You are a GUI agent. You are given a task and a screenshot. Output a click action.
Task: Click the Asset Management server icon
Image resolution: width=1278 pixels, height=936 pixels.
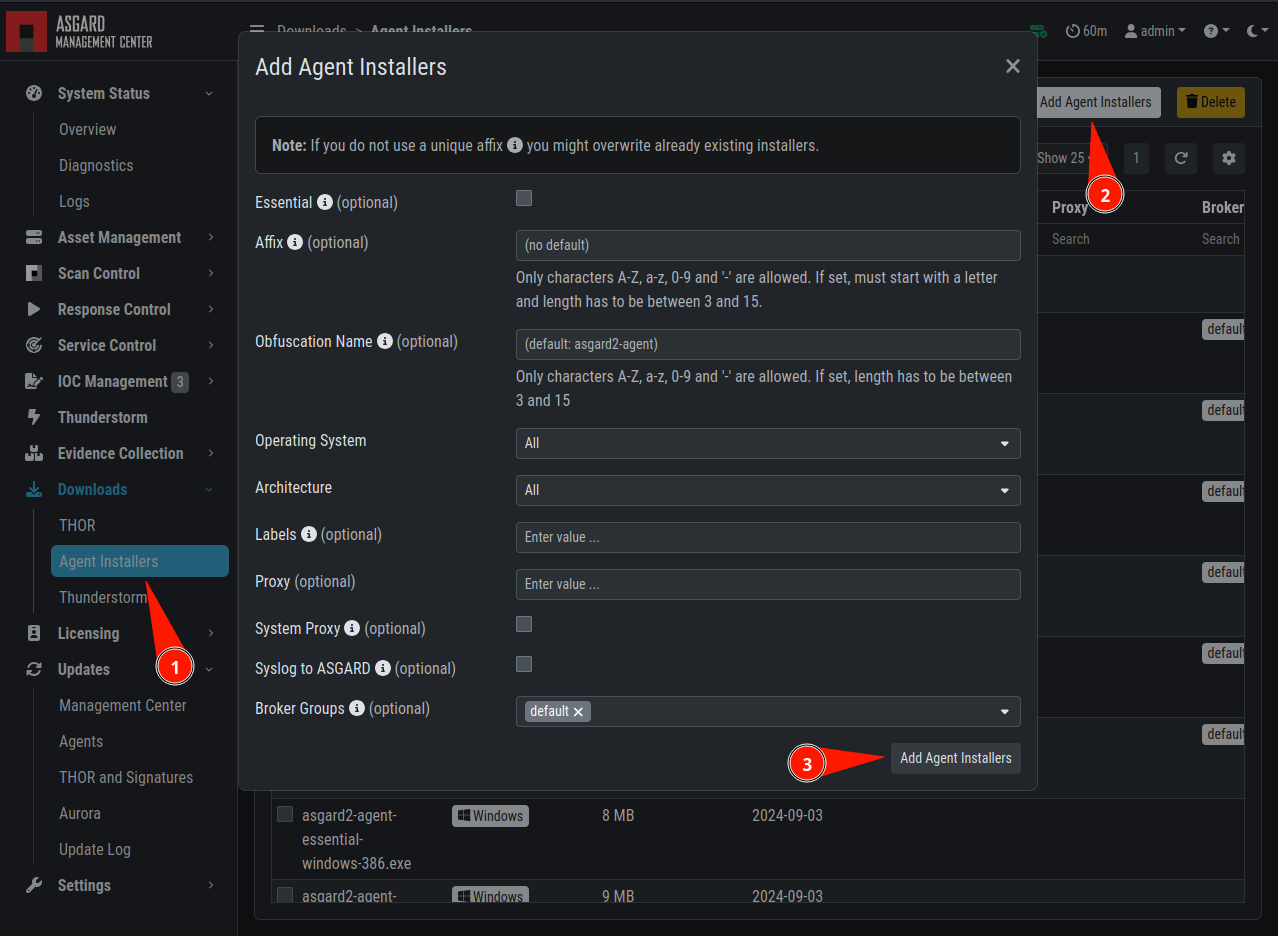point(34,237)
